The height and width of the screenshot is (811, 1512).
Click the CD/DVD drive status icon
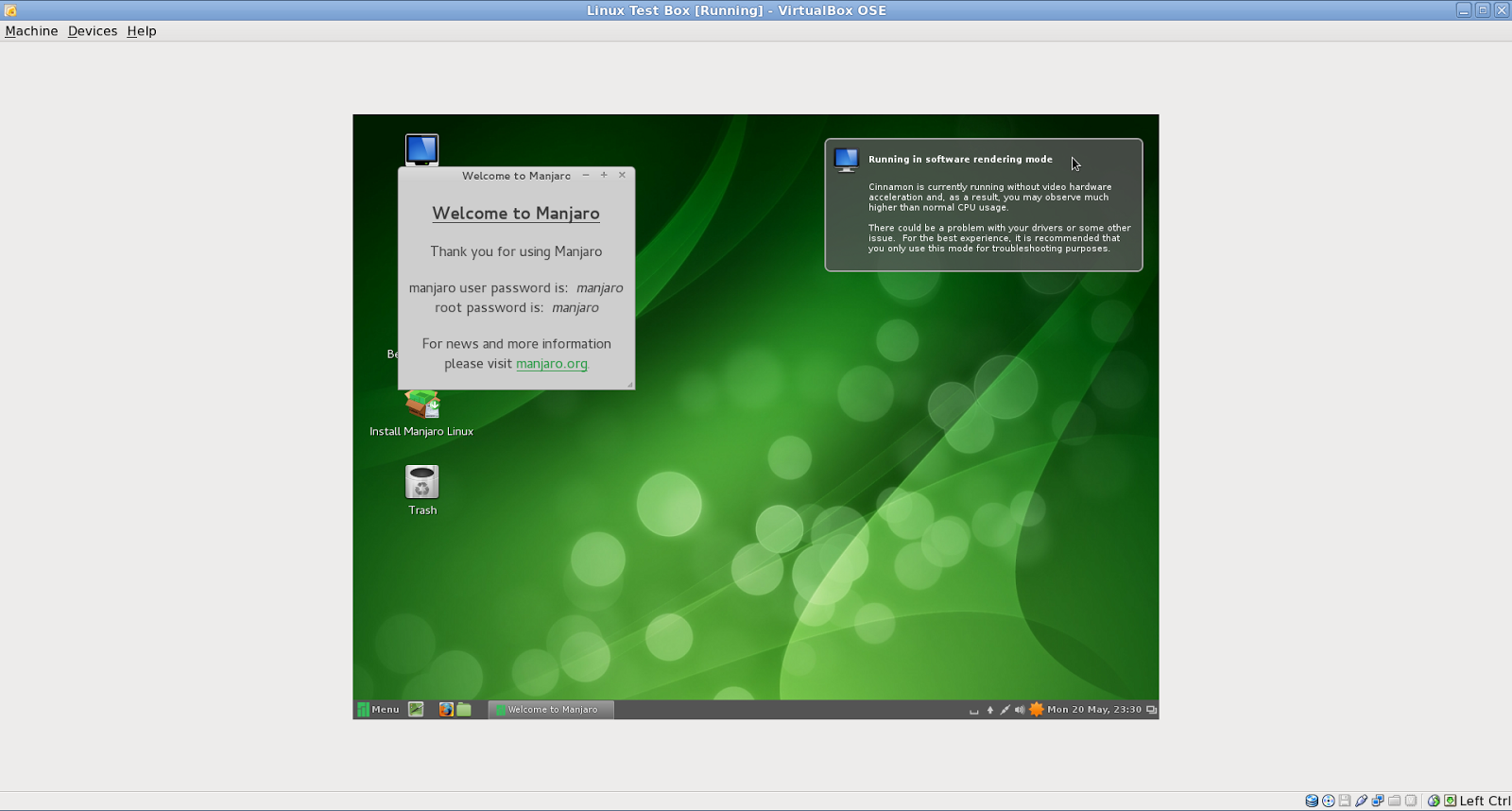pos(1329,801)
